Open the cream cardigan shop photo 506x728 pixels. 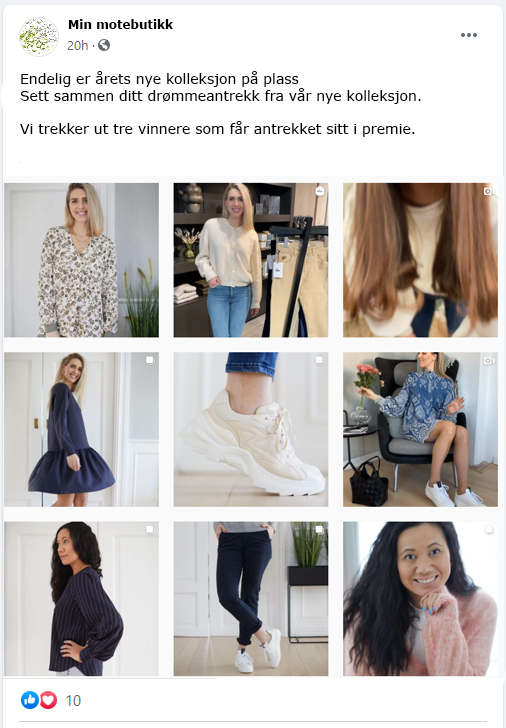251,260
